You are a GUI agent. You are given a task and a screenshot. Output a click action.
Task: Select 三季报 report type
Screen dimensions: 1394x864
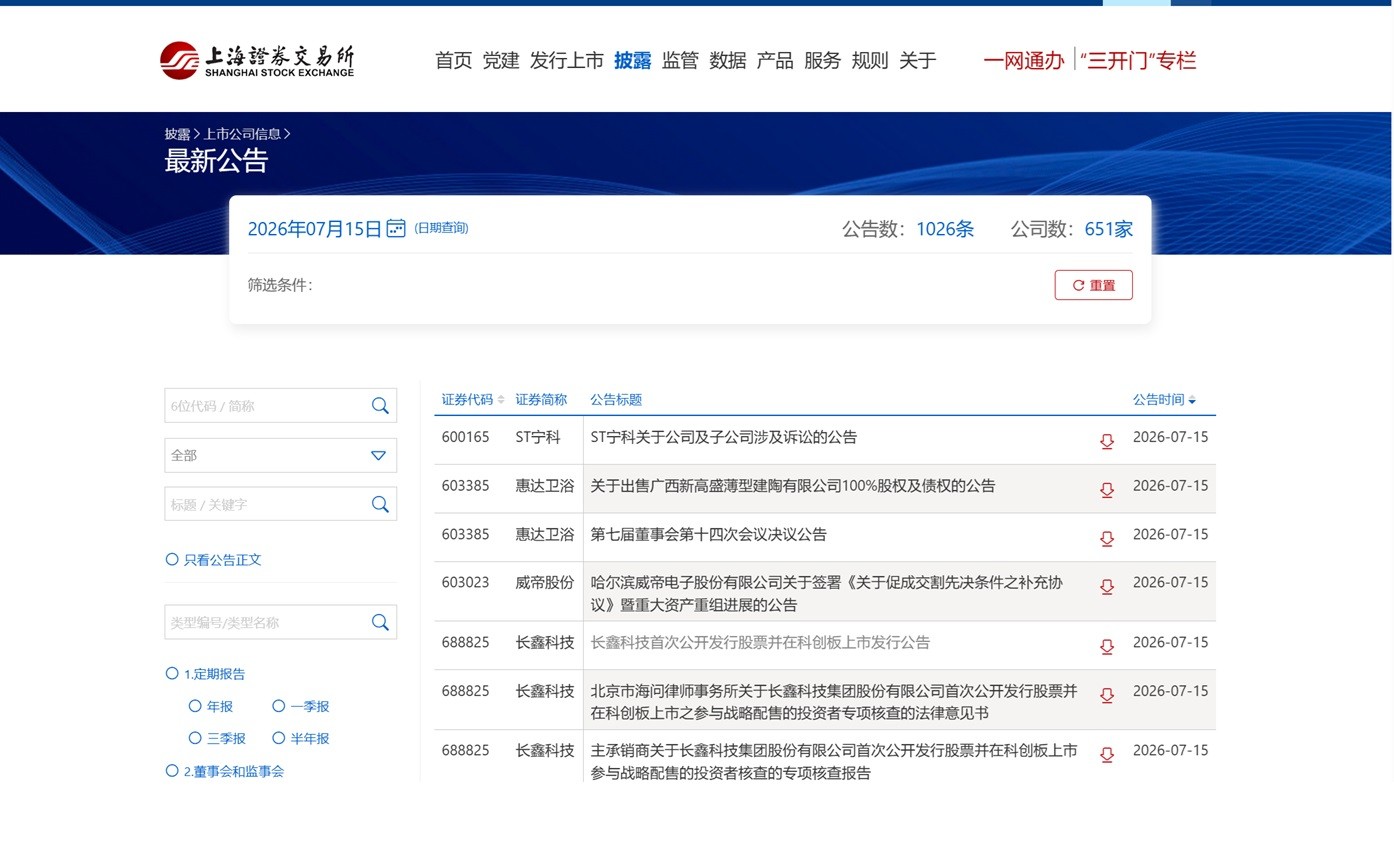(195, 738)
